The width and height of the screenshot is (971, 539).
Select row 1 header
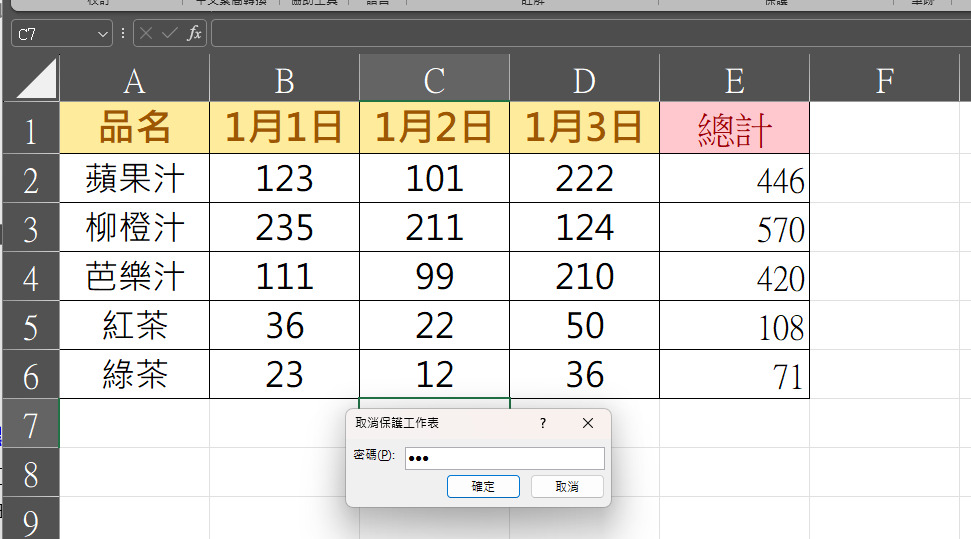(32, 128)
